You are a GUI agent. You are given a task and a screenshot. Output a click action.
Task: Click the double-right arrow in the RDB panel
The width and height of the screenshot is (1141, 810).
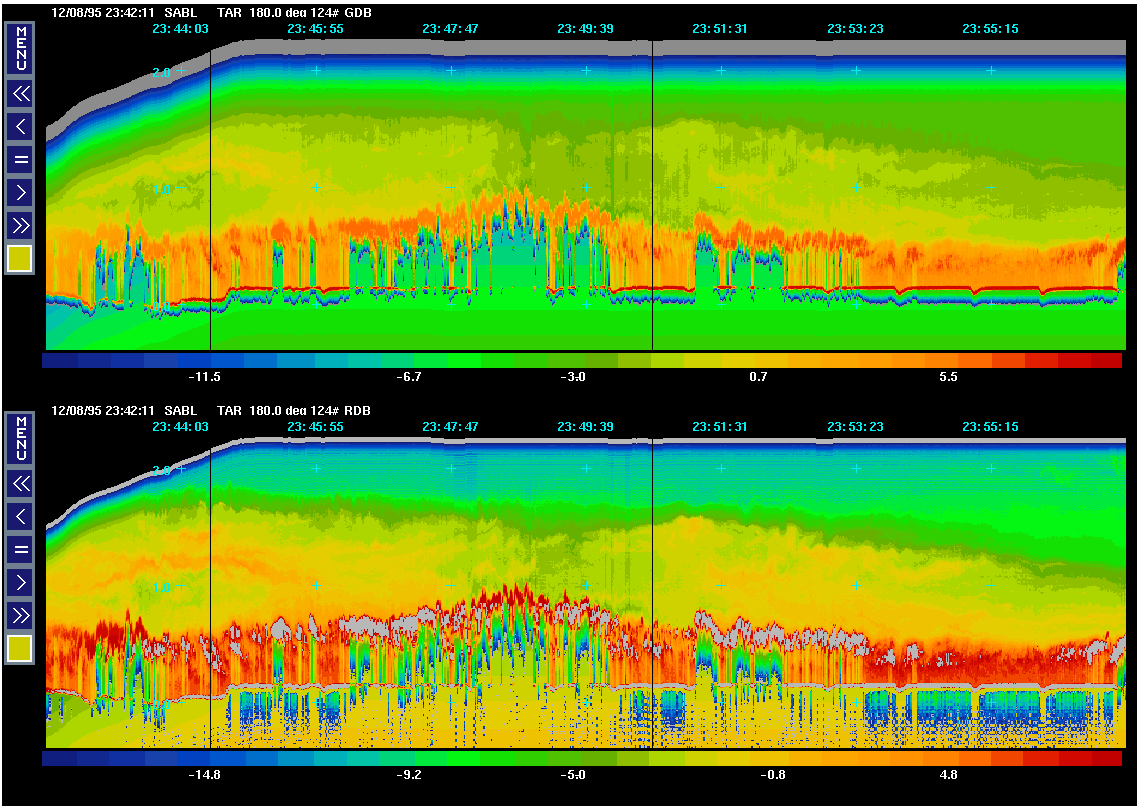pyautogui.click(x=20, y=614)
